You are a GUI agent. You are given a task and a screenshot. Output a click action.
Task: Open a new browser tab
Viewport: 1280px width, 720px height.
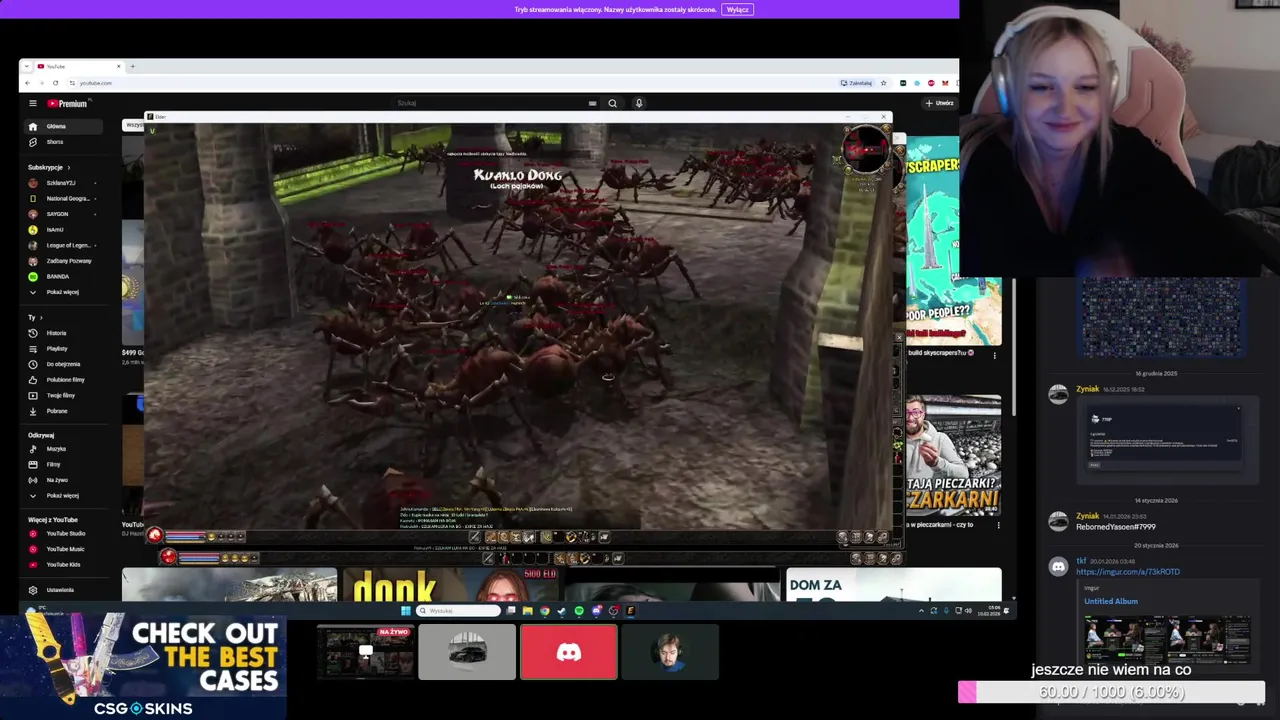coord(132,66)
